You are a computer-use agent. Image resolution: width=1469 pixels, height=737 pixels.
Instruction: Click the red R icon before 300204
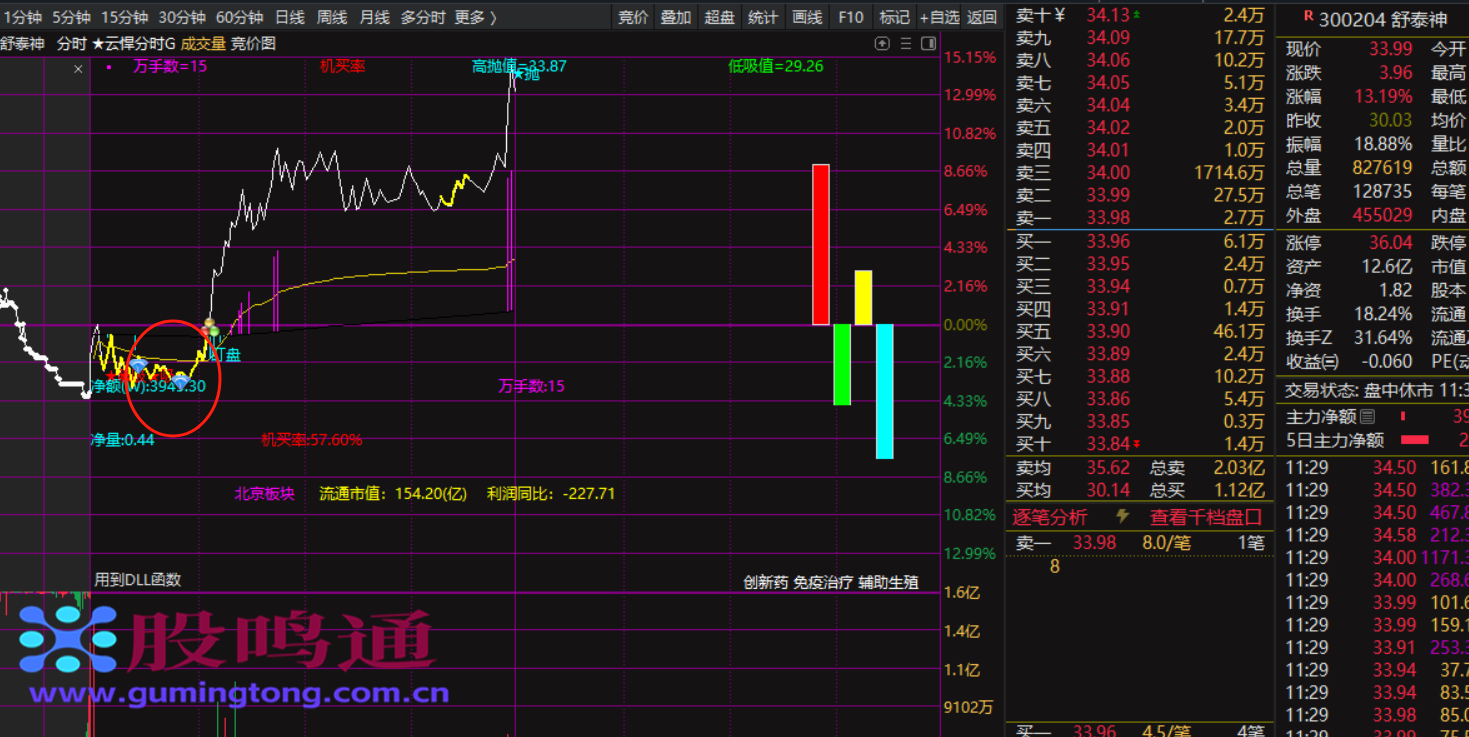(1308, 17)
